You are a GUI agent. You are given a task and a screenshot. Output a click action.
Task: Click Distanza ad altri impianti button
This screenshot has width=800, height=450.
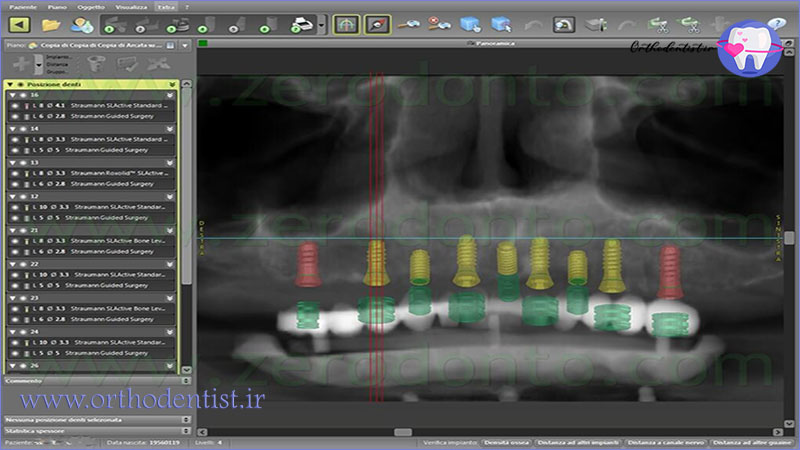578,442
